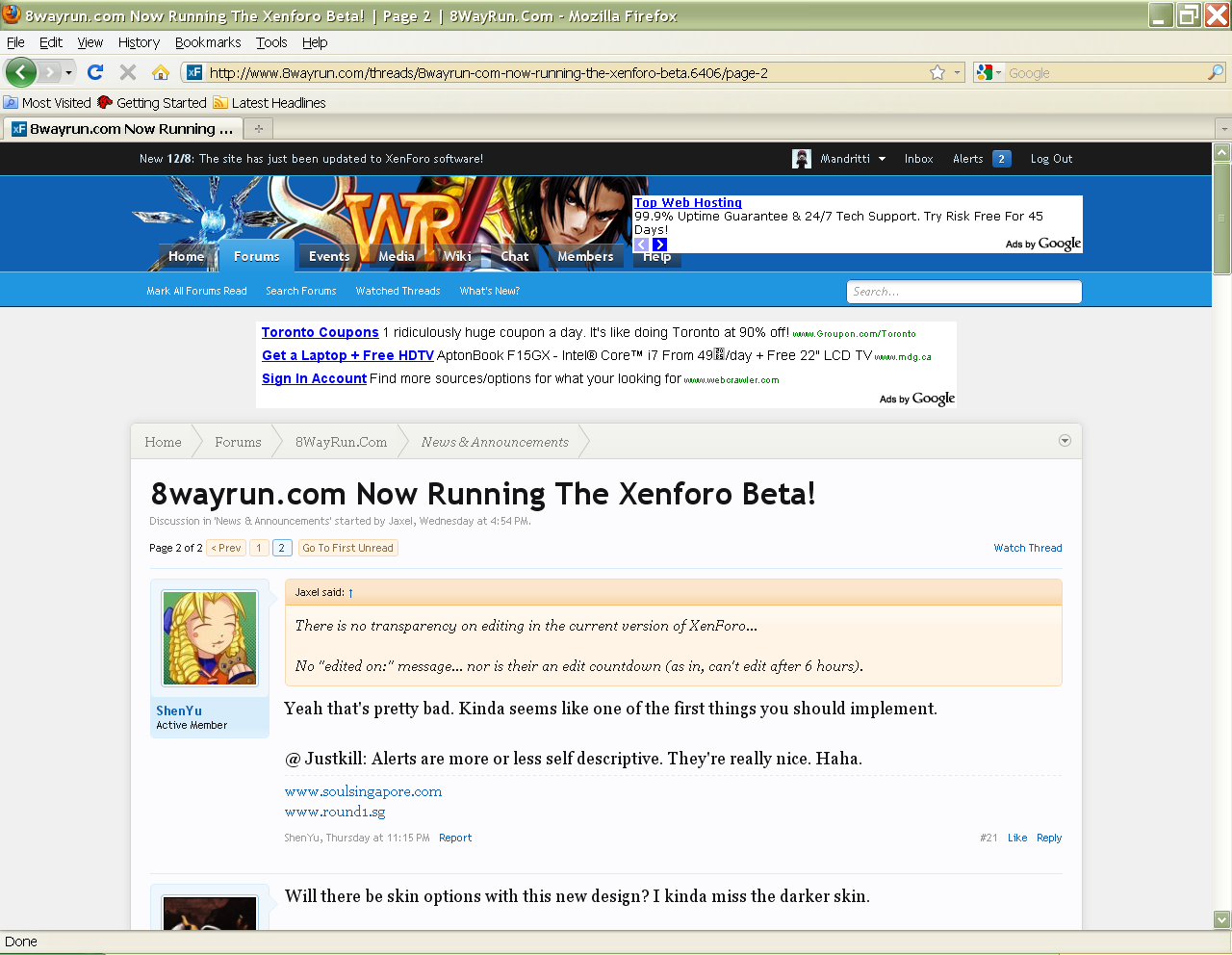Screen dimensions: 1232x955
Task: Click the Go To First Unread button
Action: (347, 548)
